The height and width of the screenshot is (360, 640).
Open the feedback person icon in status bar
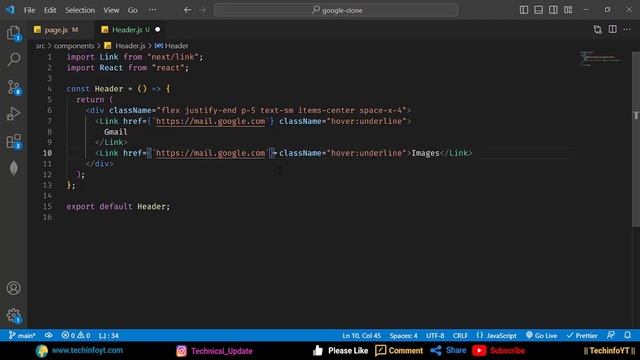point(611,335)
